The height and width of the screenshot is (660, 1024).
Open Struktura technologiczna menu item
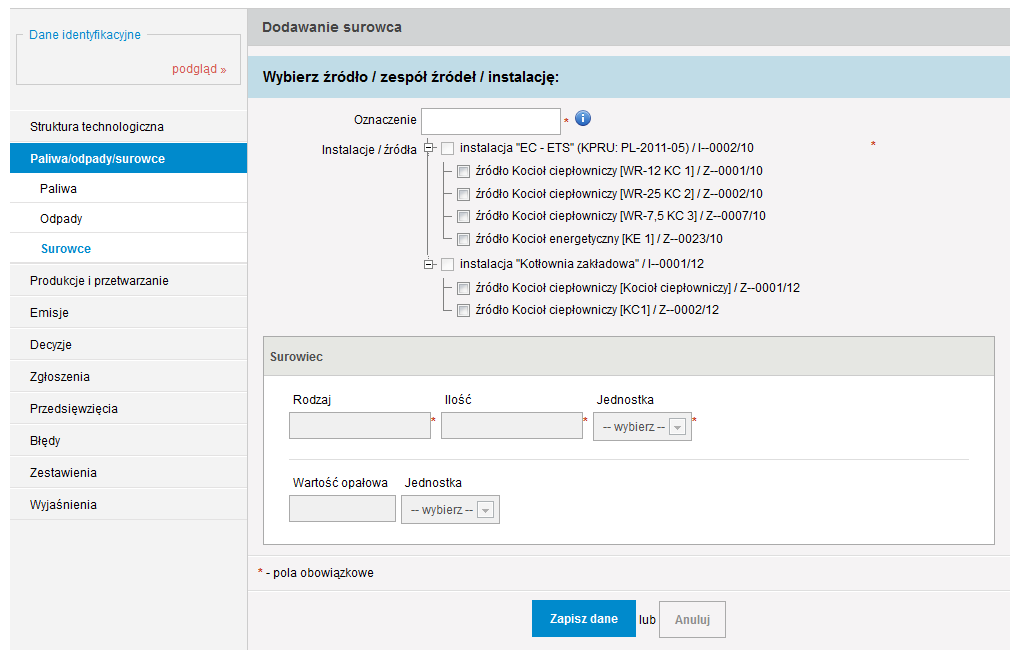[x=129, y=127]
